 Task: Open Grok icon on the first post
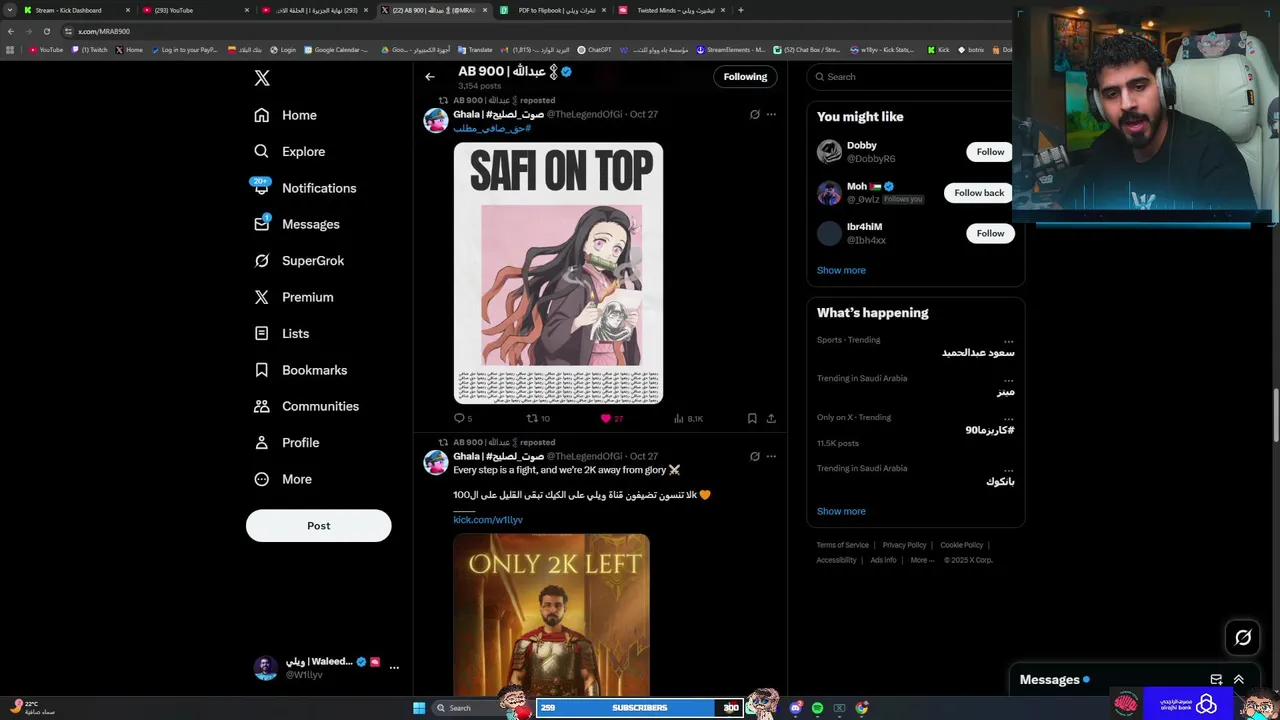tap(755, 115)
